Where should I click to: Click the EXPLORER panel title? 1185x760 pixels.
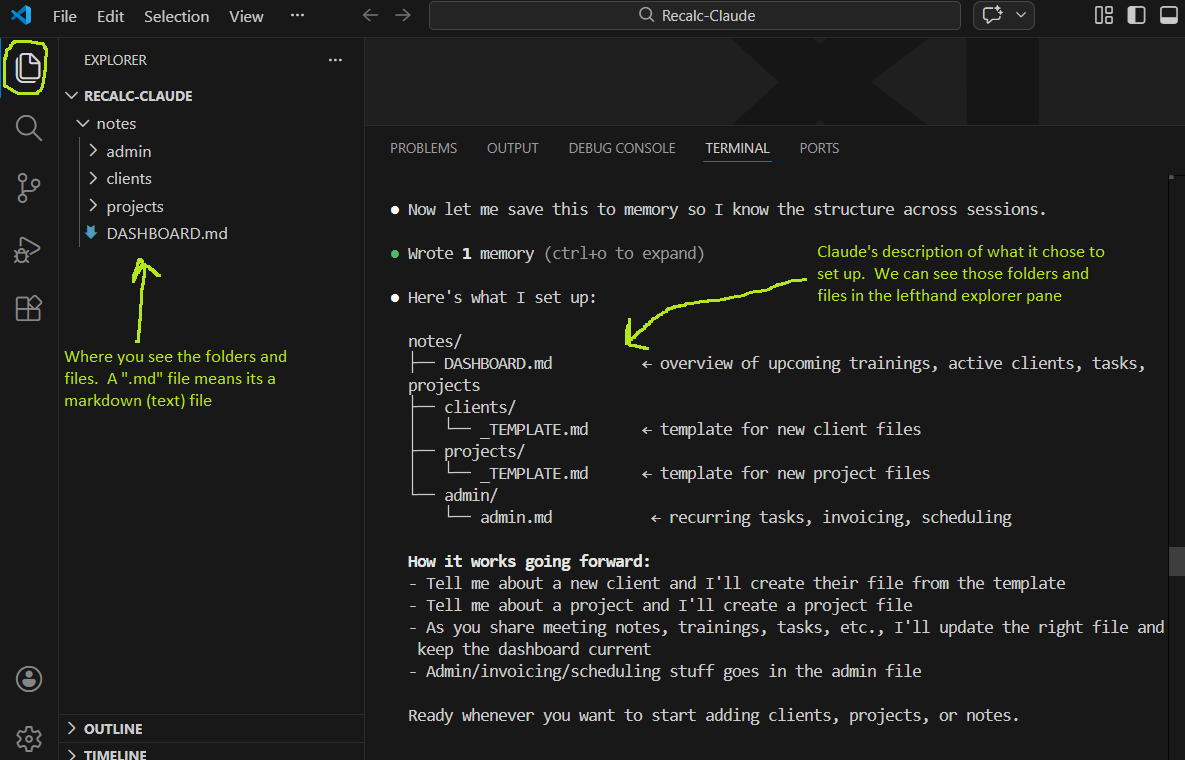[116, 60]
